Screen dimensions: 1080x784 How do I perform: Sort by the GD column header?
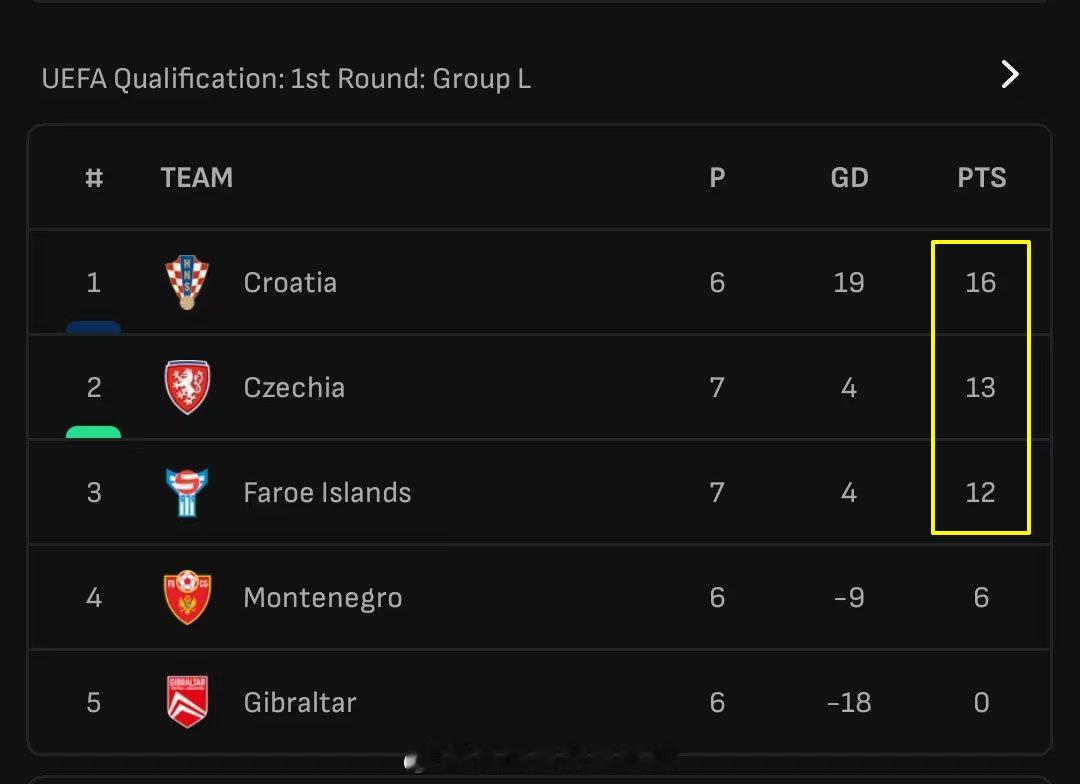849,178
